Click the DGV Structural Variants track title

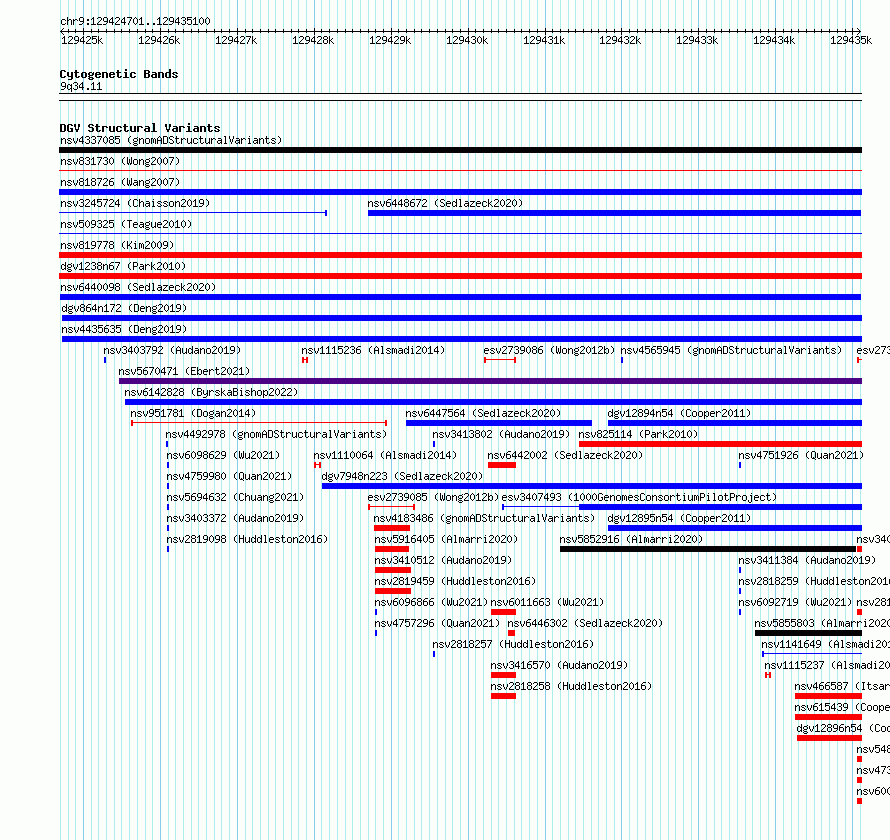(140, 128)
